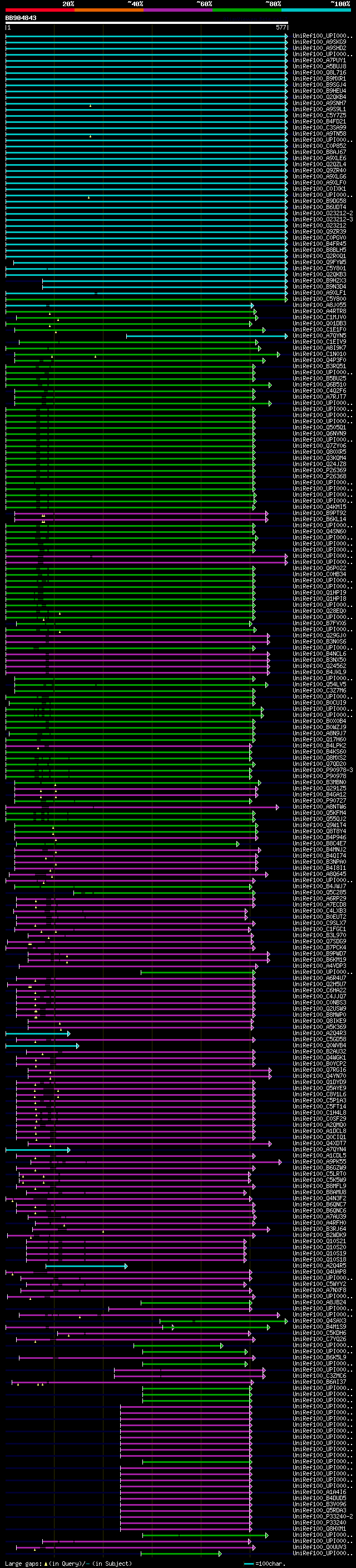Select the UniRef100_Q4P3F0 label
This screenshot has width=356, height=1568.
[319, 360]
